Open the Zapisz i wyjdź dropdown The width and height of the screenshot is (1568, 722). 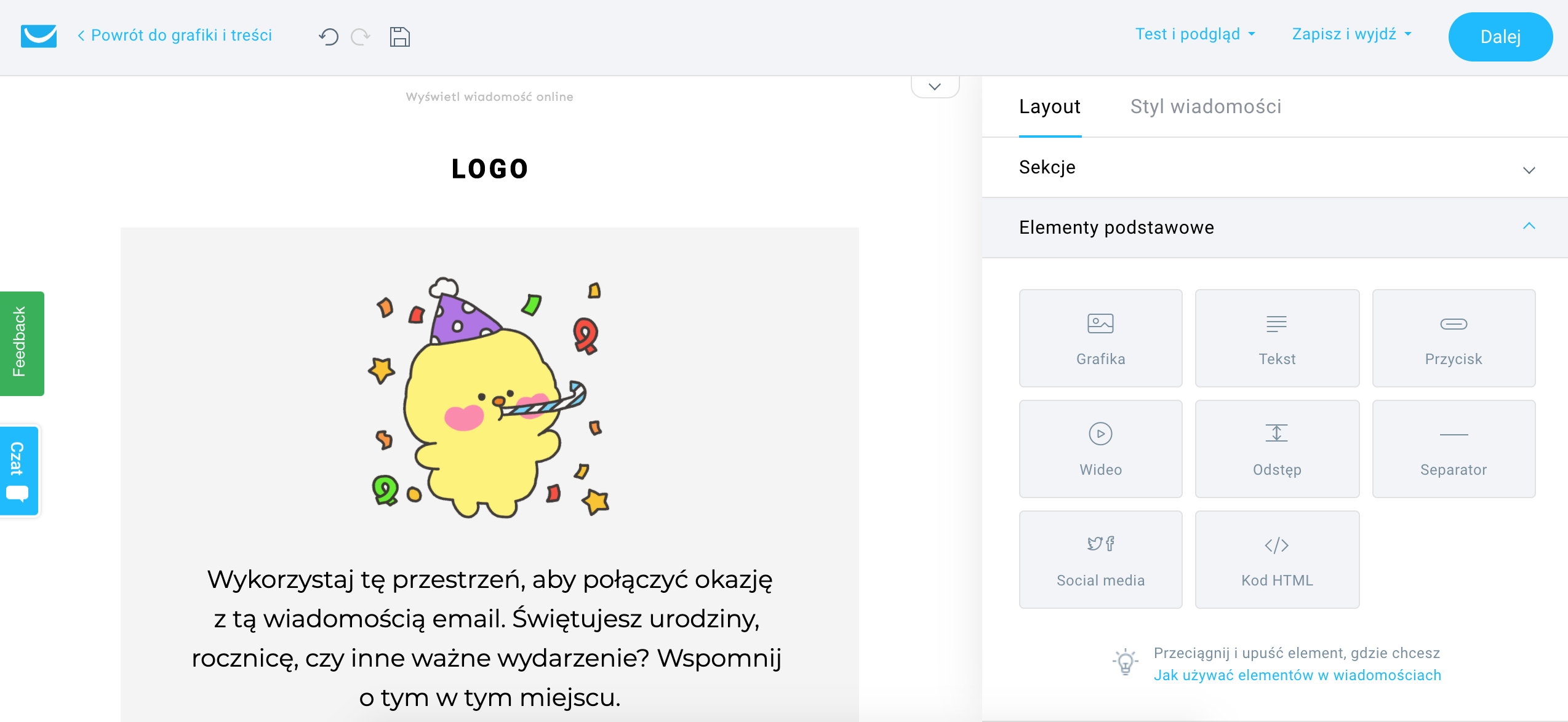tap(1351, 34)
